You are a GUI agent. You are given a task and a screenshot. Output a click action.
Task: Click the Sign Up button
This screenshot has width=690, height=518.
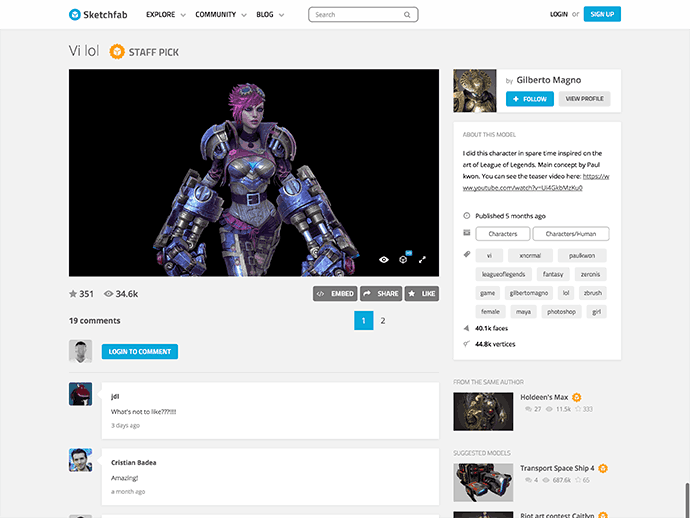click(602, 14)
